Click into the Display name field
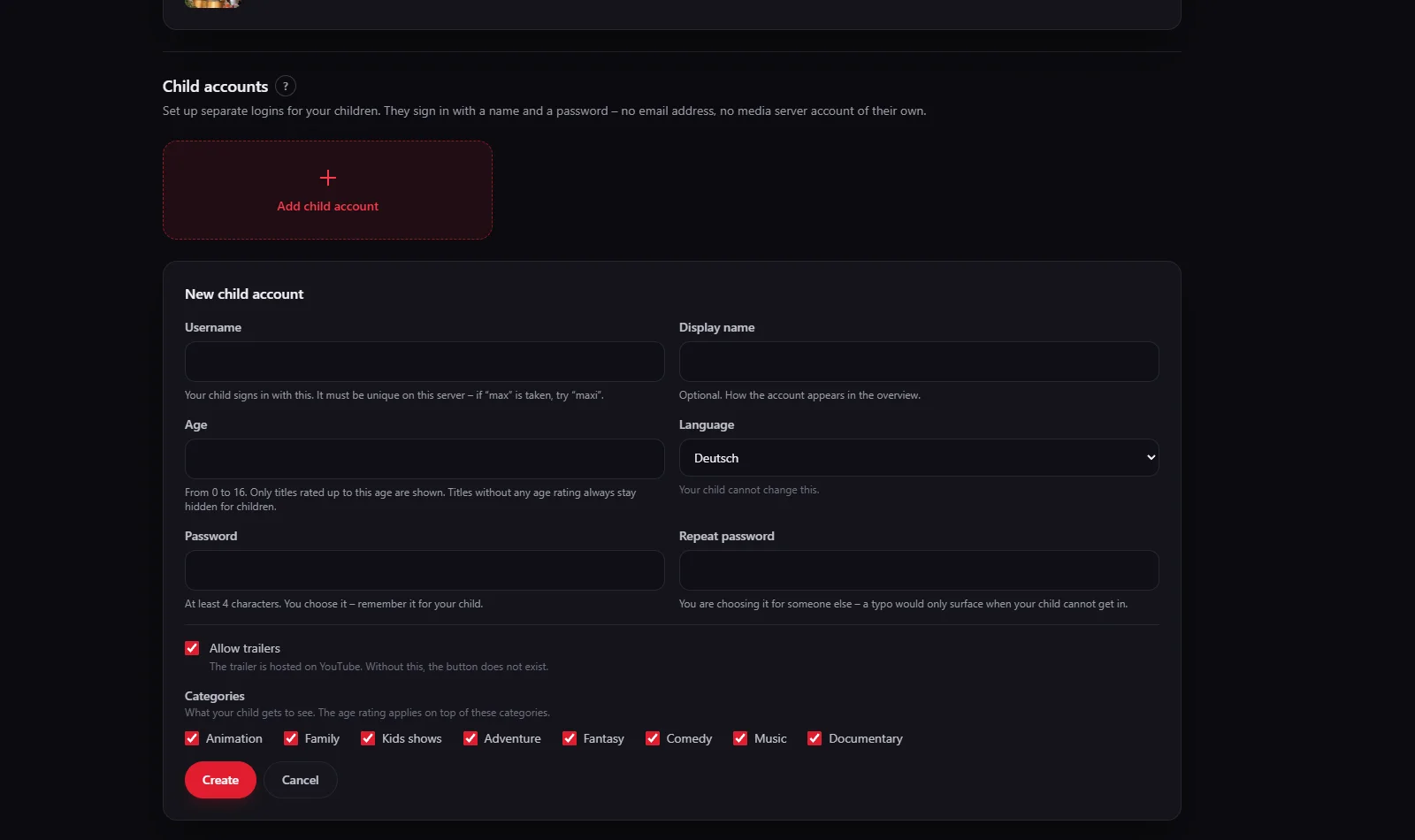Screen dimensions: 1415x840 click(x=919, y=362)
